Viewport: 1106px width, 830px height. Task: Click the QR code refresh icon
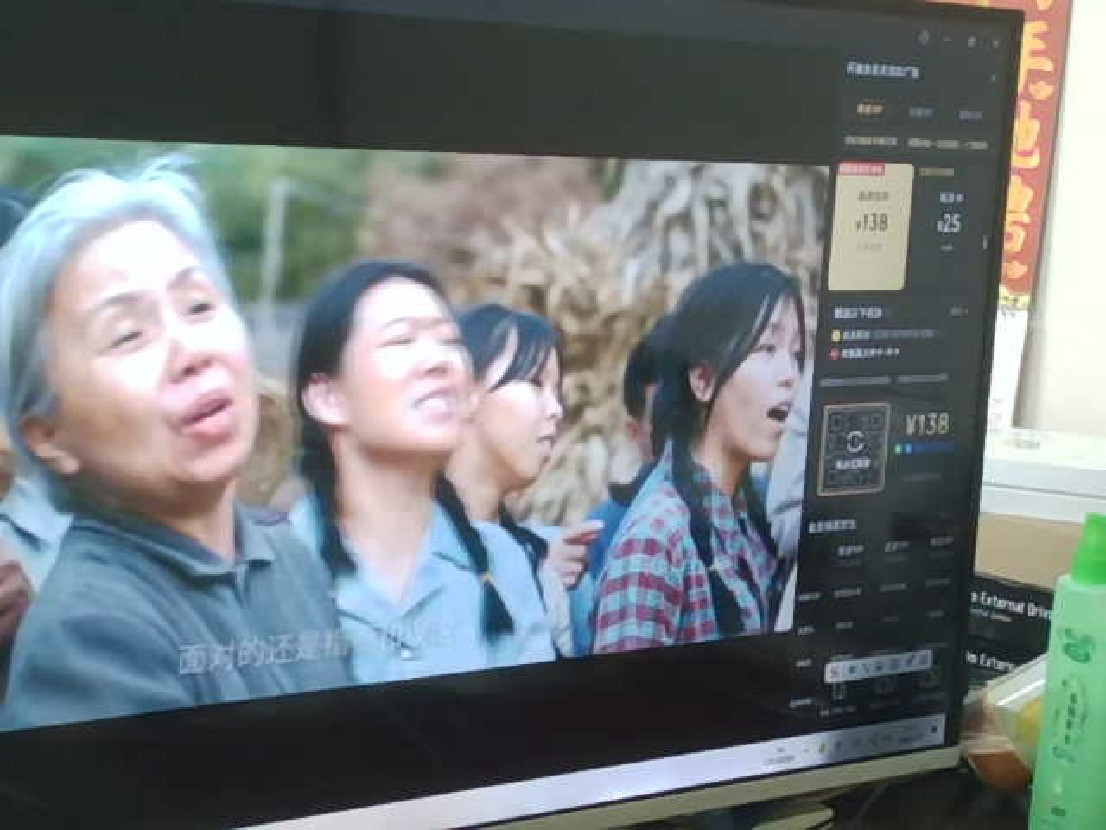[x=854, y=442]
